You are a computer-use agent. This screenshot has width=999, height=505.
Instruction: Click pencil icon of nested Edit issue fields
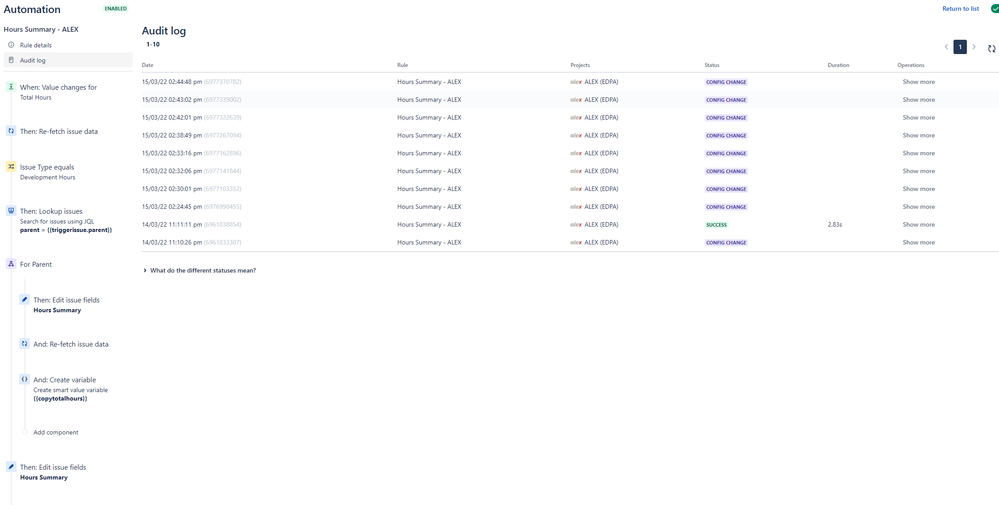(x=24, y=299)
